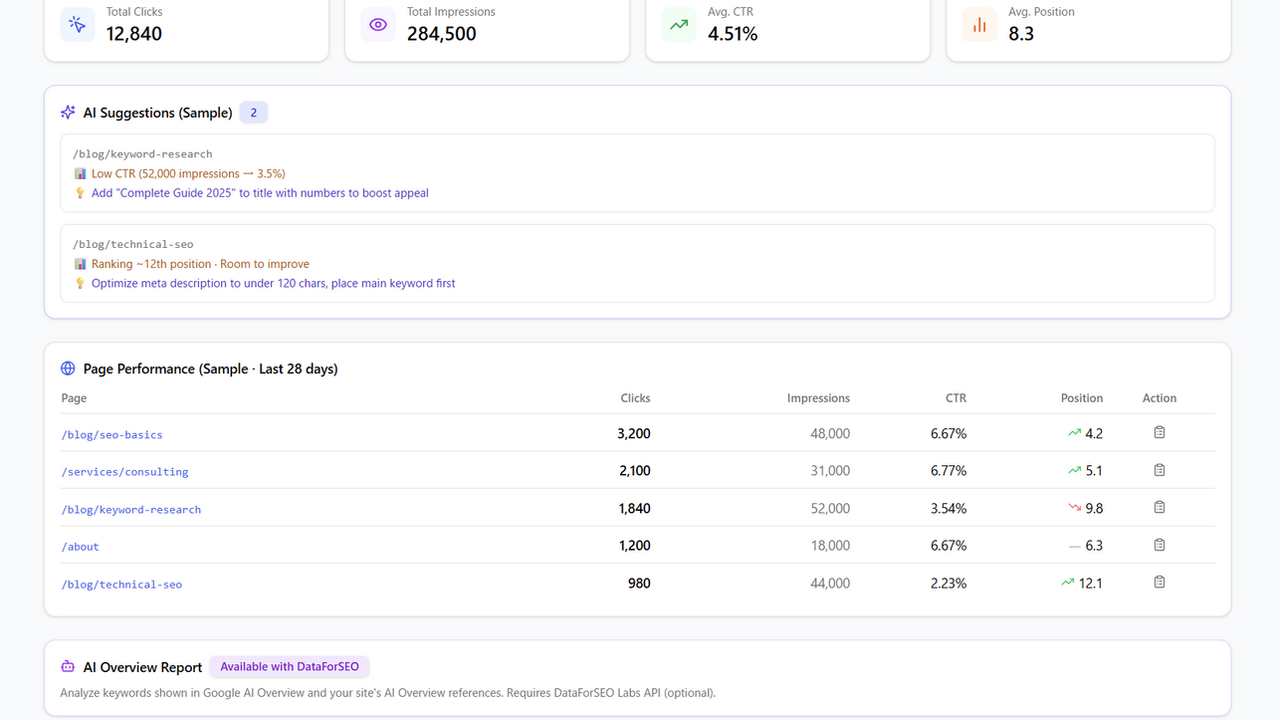Click upward trend icon next to 5.1
1280x720 pixels.
point(1074,470)
